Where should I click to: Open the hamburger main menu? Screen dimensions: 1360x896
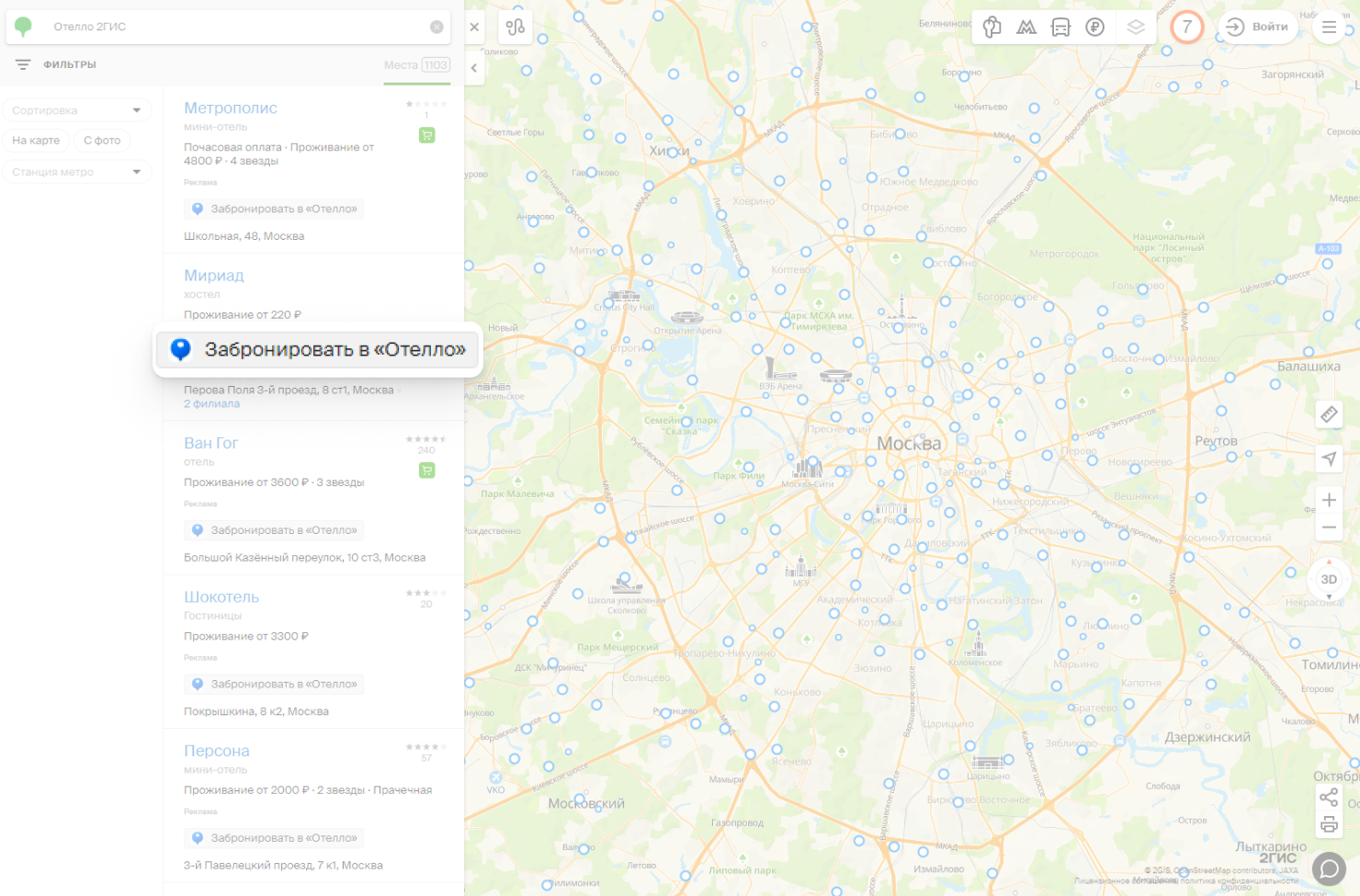1329,27
